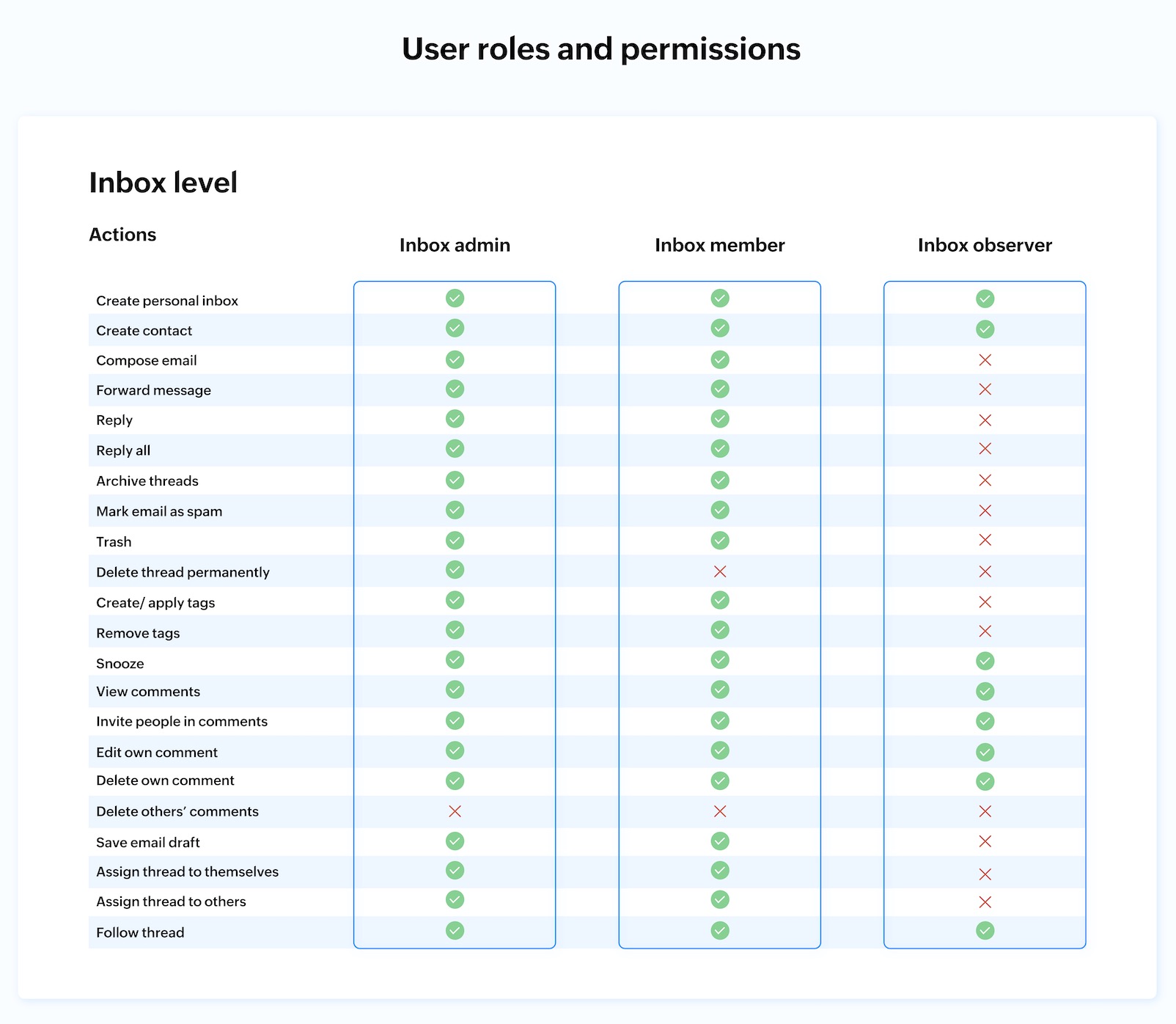Screen dimensions: 1176x1024
Task: Click Inbox admin checkmark for Create personal inbox
Action: (x=455, y=299)
